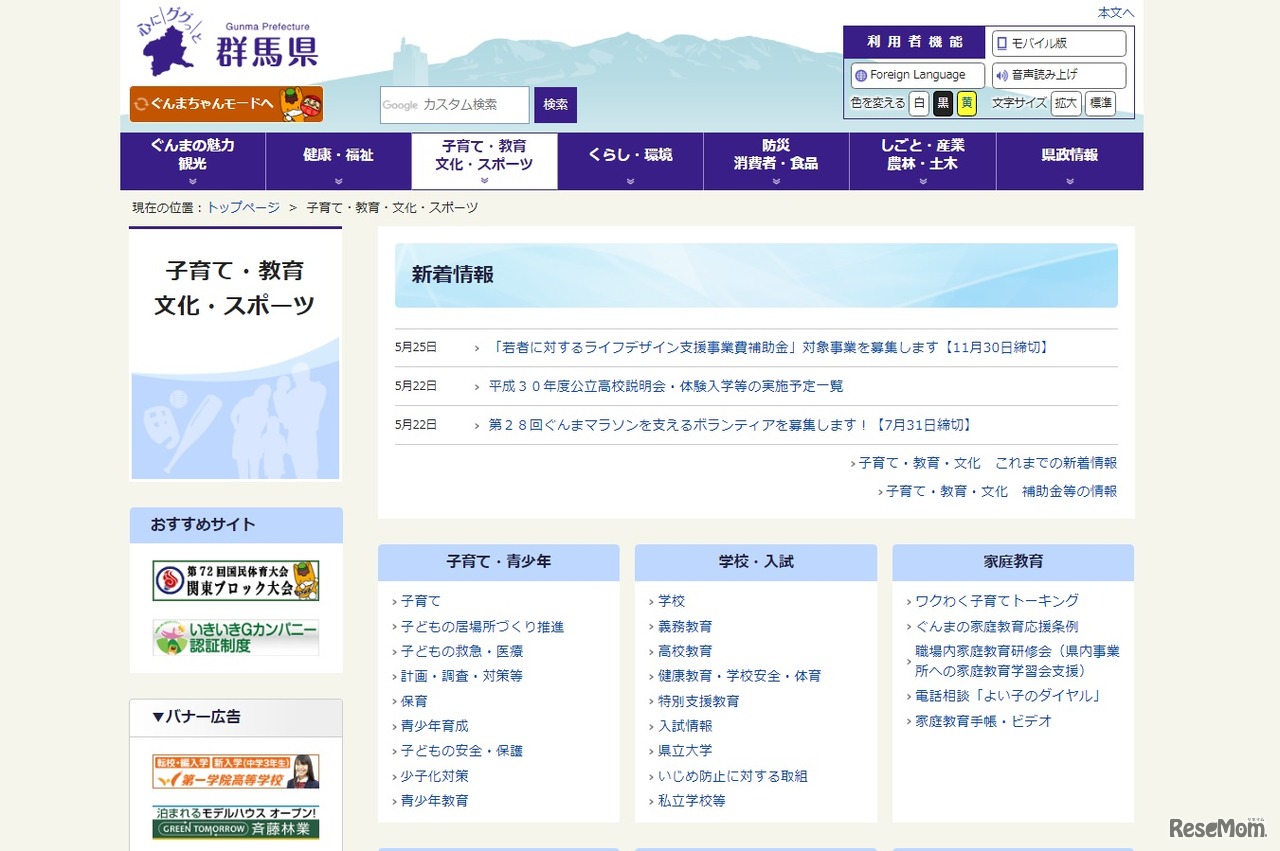Go to トップページ breadcrumb link
The image size is (1280, 851).
243,208
